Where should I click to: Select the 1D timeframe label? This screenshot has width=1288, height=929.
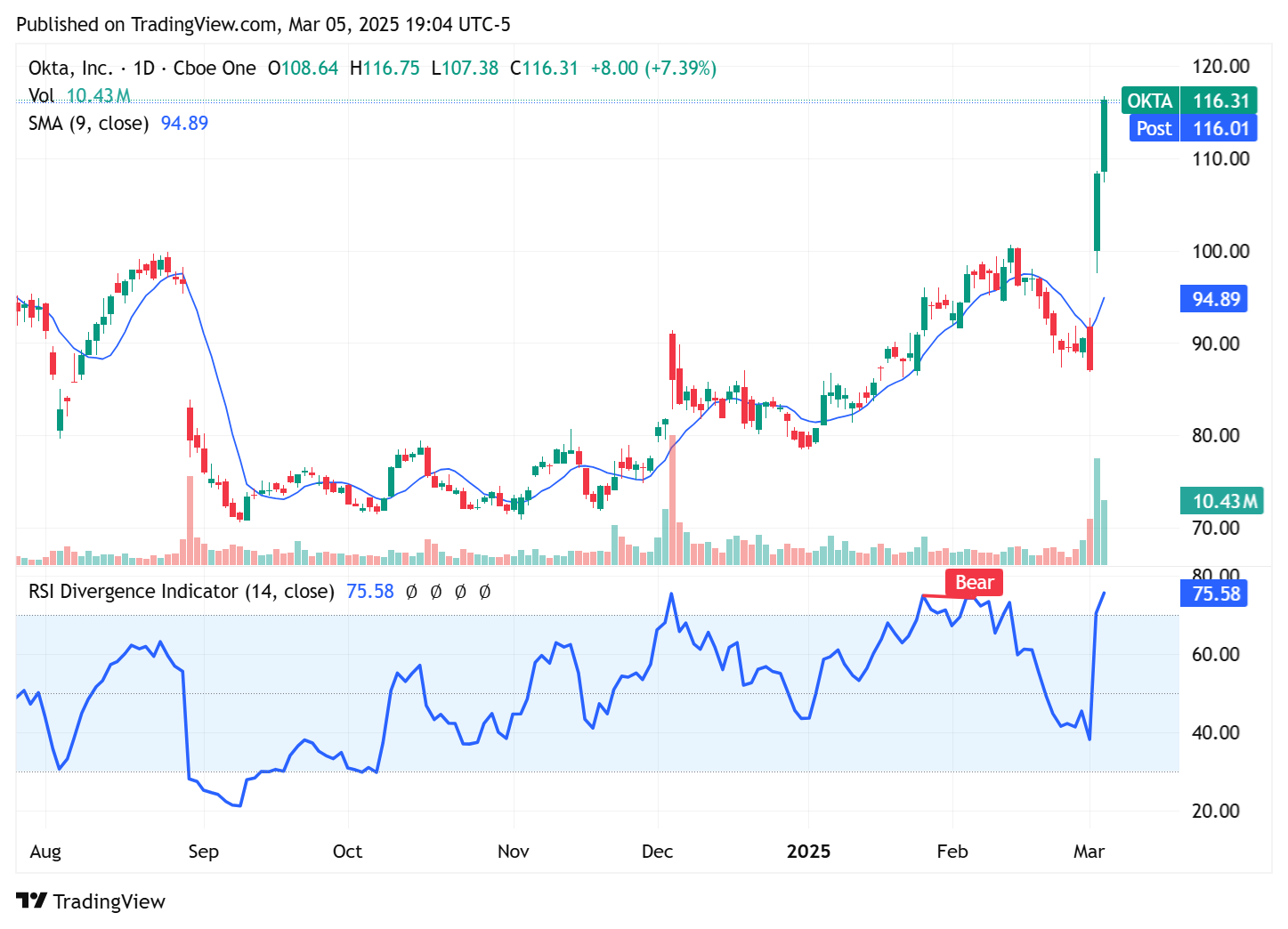(144, 67)
